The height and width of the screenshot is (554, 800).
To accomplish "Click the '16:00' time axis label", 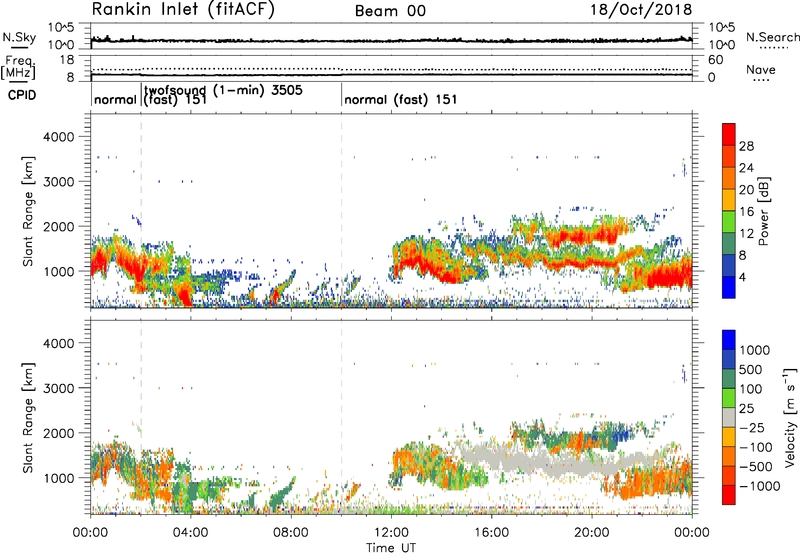I will [x=491, y=533].
